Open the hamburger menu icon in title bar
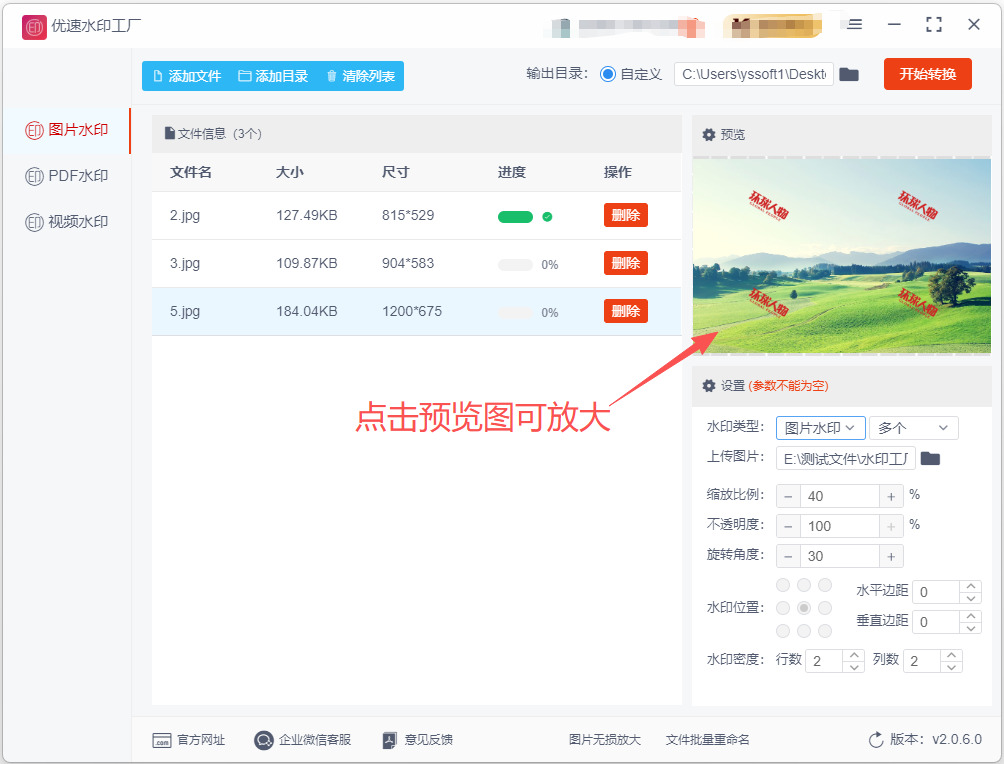1004x764 pixels. tap(854, 24)
